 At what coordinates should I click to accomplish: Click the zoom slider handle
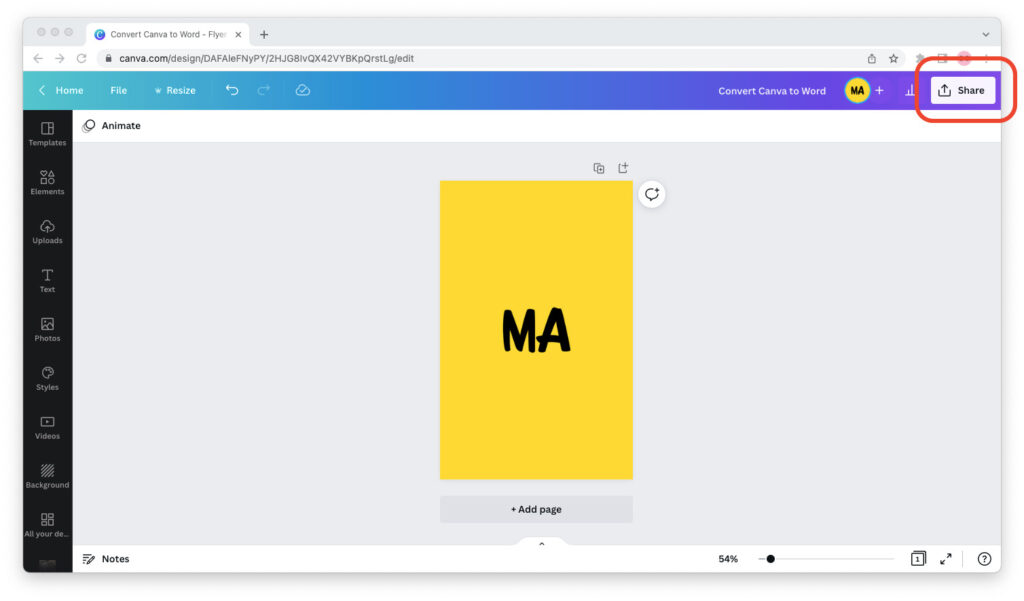click(771, 559)
